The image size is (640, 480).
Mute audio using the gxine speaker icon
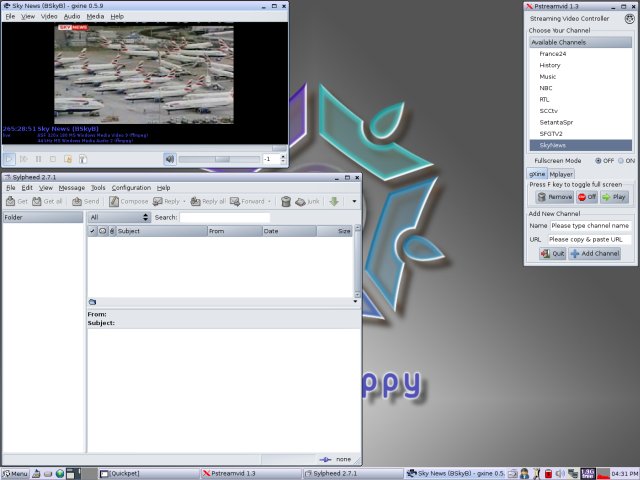[x=170, y=159]
